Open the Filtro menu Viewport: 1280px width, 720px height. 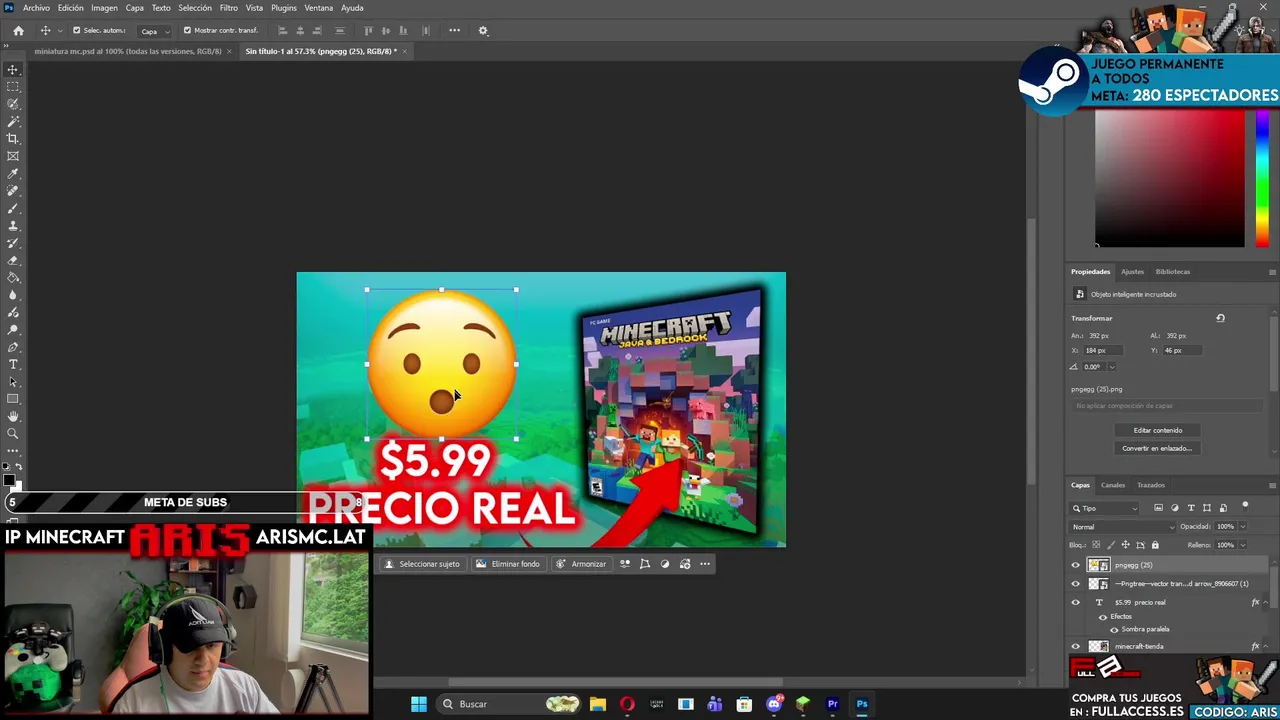click(x=228, y=8)
